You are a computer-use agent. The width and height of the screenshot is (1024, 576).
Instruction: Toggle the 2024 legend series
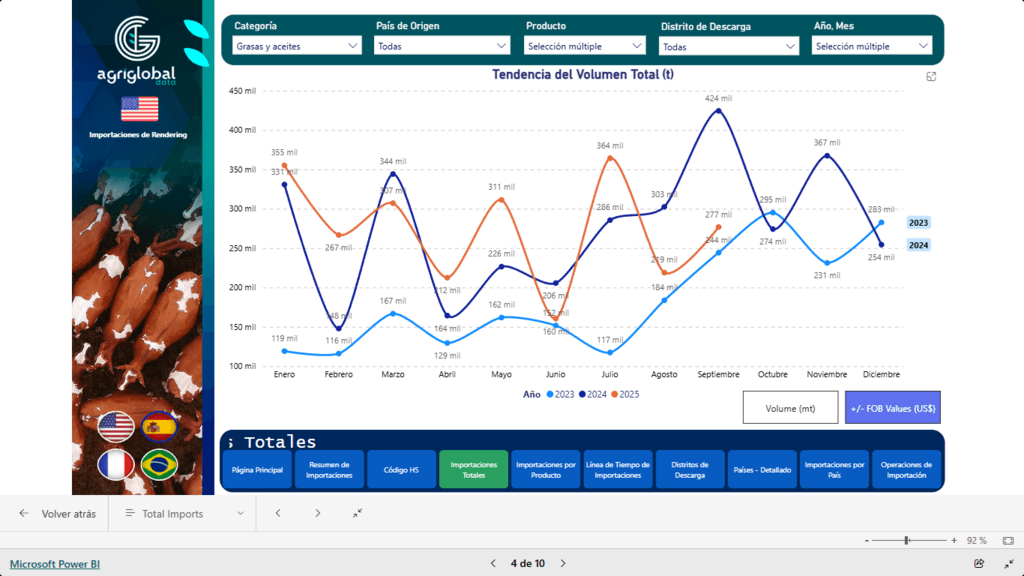pos(596,395)
